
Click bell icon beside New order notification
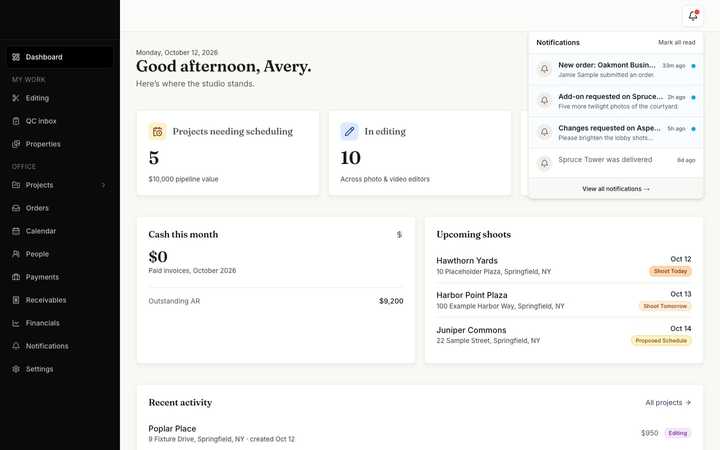coord(544,69)
